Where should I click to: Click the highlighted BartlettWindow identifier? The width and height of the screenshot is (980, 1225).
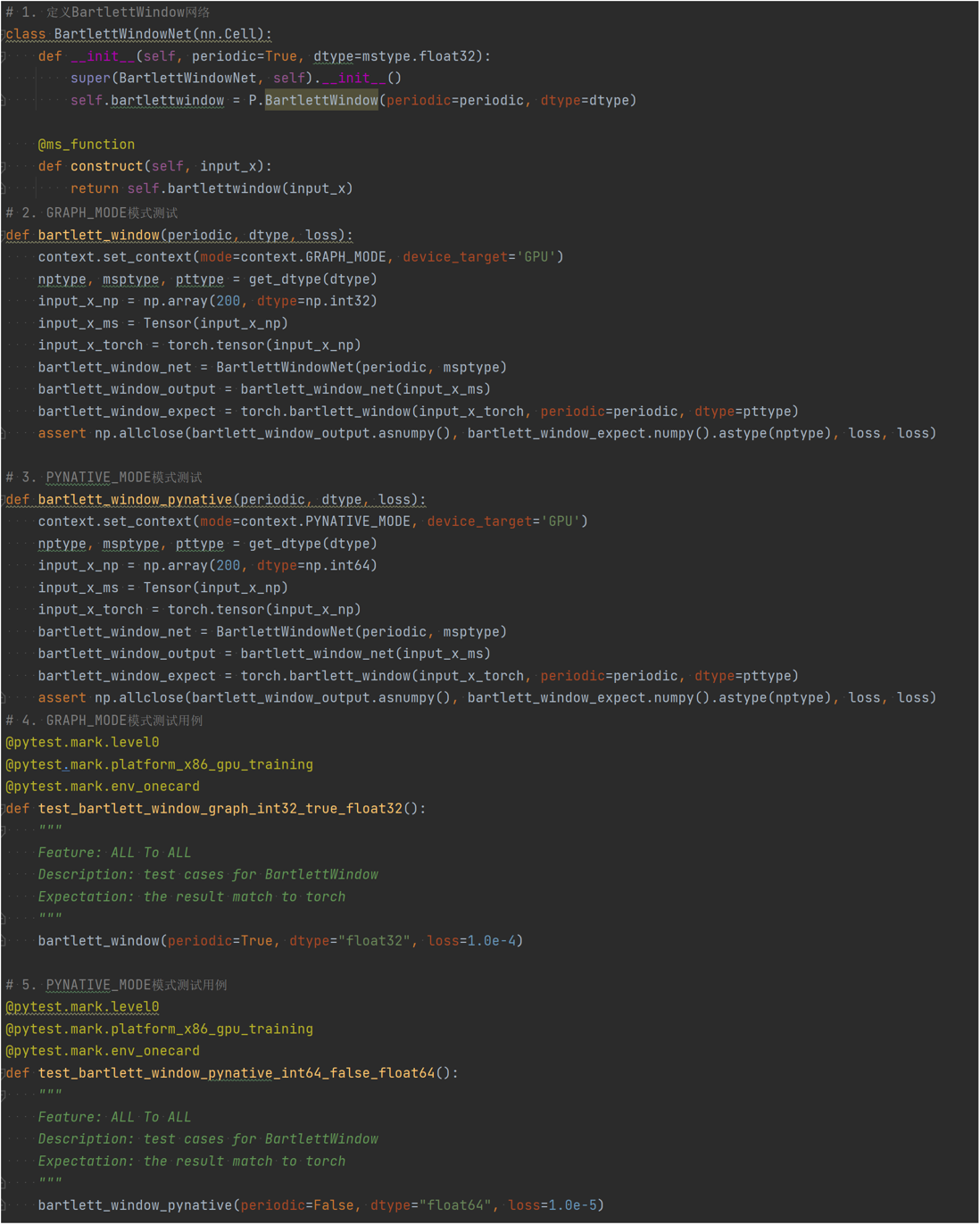321,101
